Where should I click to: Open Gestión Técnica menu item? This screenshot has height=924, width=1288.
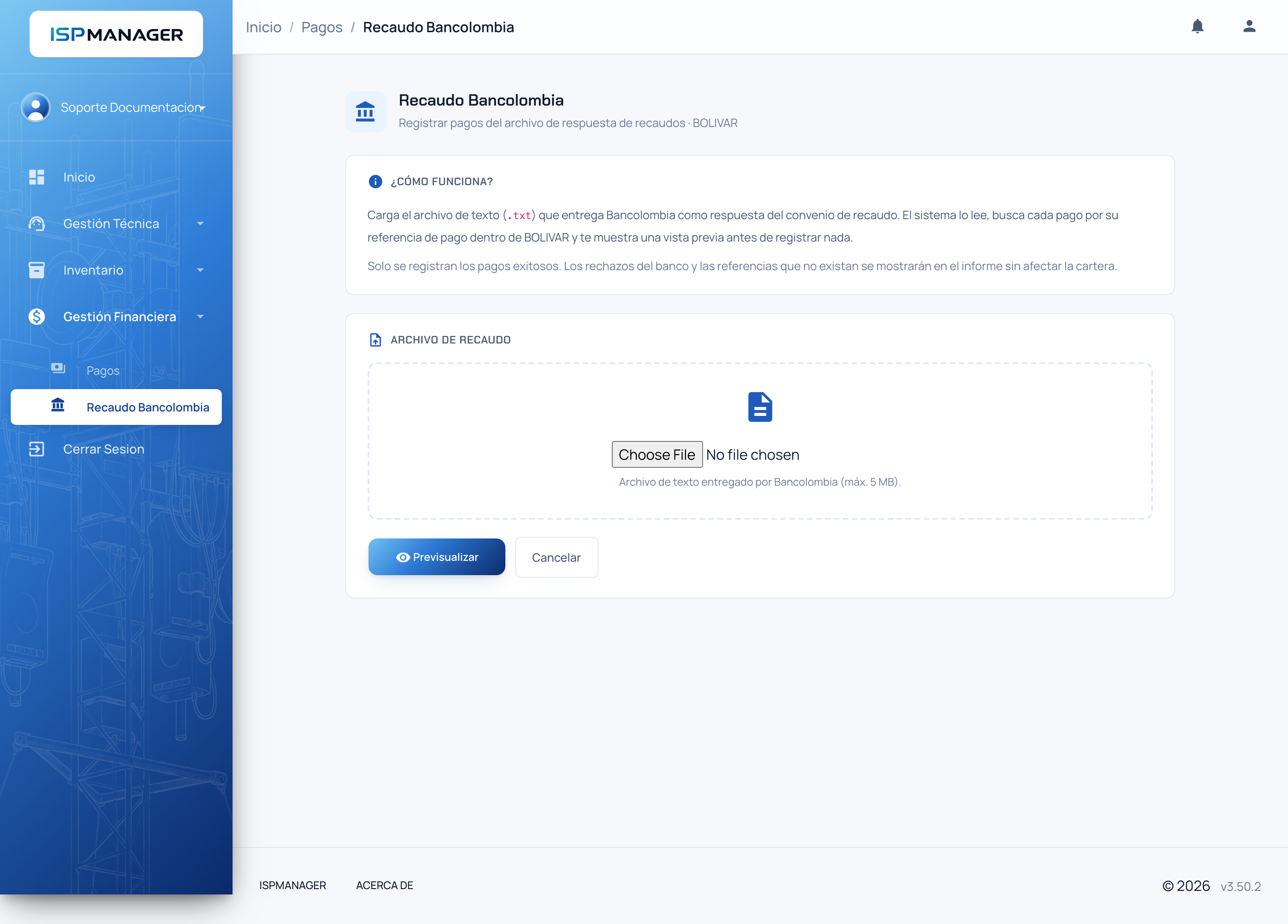(116, 224)
